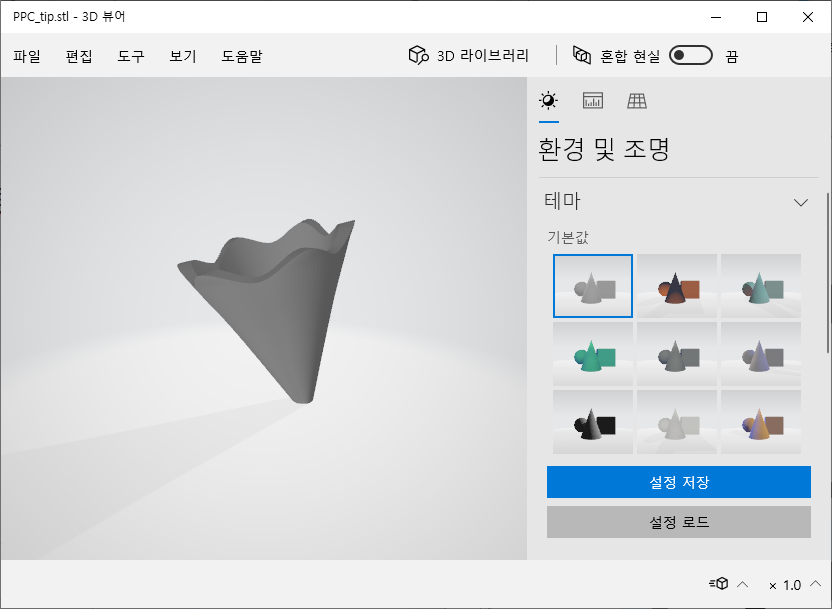Select the orange and purple theme thumbnail
Screen dimensions: 832x609
point(760,422)
